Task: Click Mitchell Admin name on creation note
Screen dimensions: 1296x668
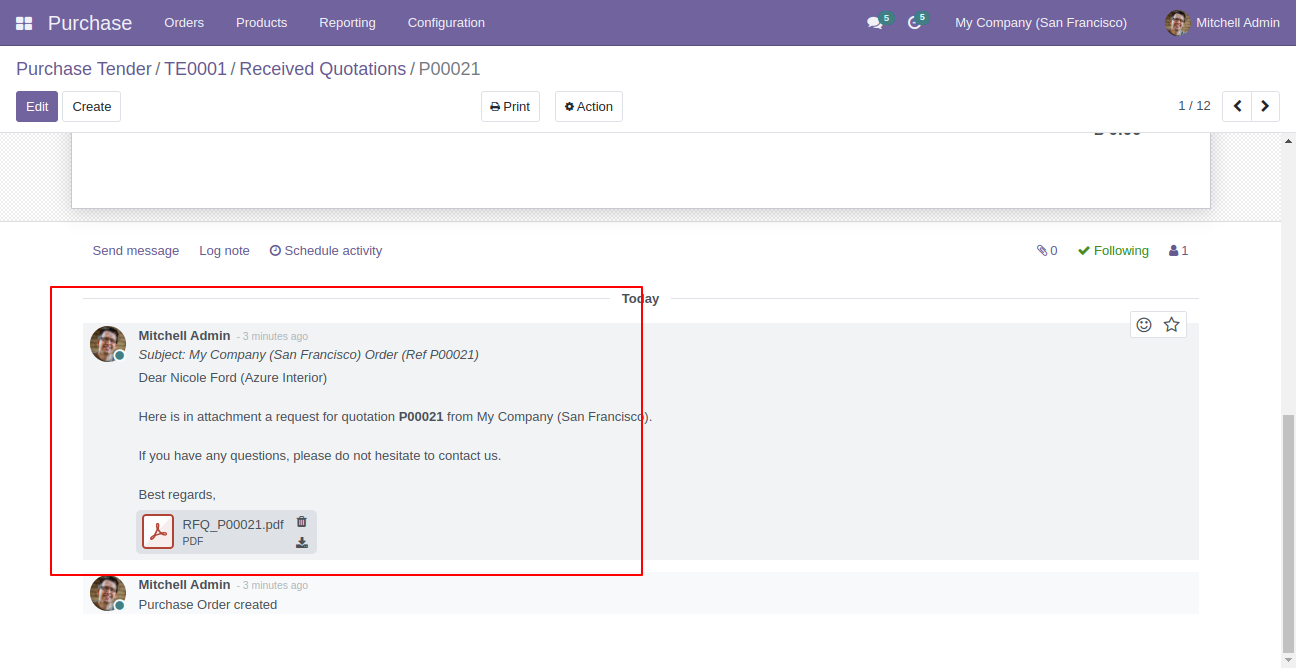Action: 184,585
